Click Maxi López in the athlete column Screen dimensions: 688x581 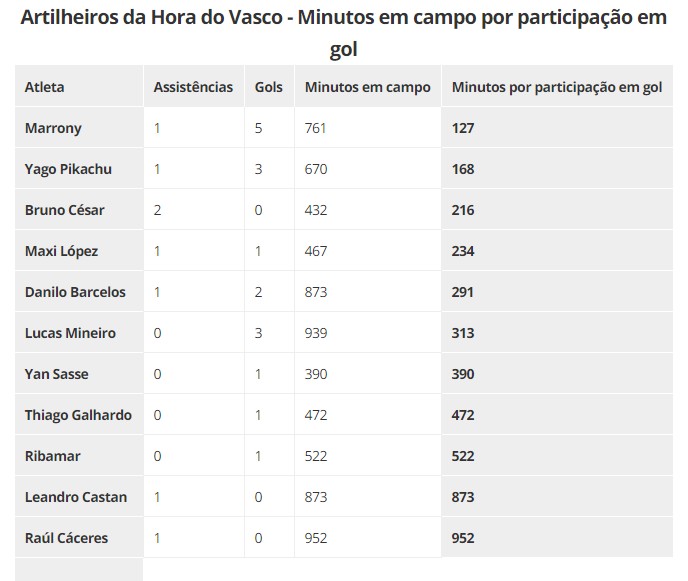[61, 251]
